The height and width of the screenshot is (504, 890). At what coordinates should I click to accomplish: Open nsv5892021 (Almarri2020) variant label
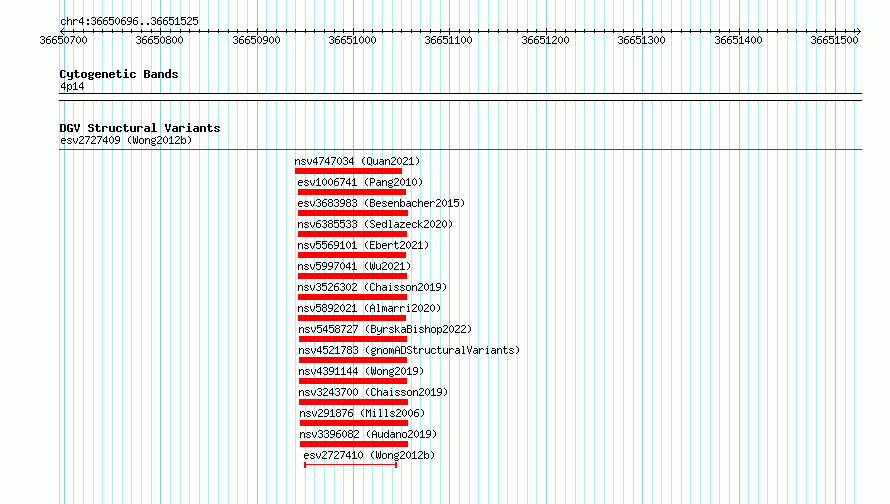tap(369, 308)
